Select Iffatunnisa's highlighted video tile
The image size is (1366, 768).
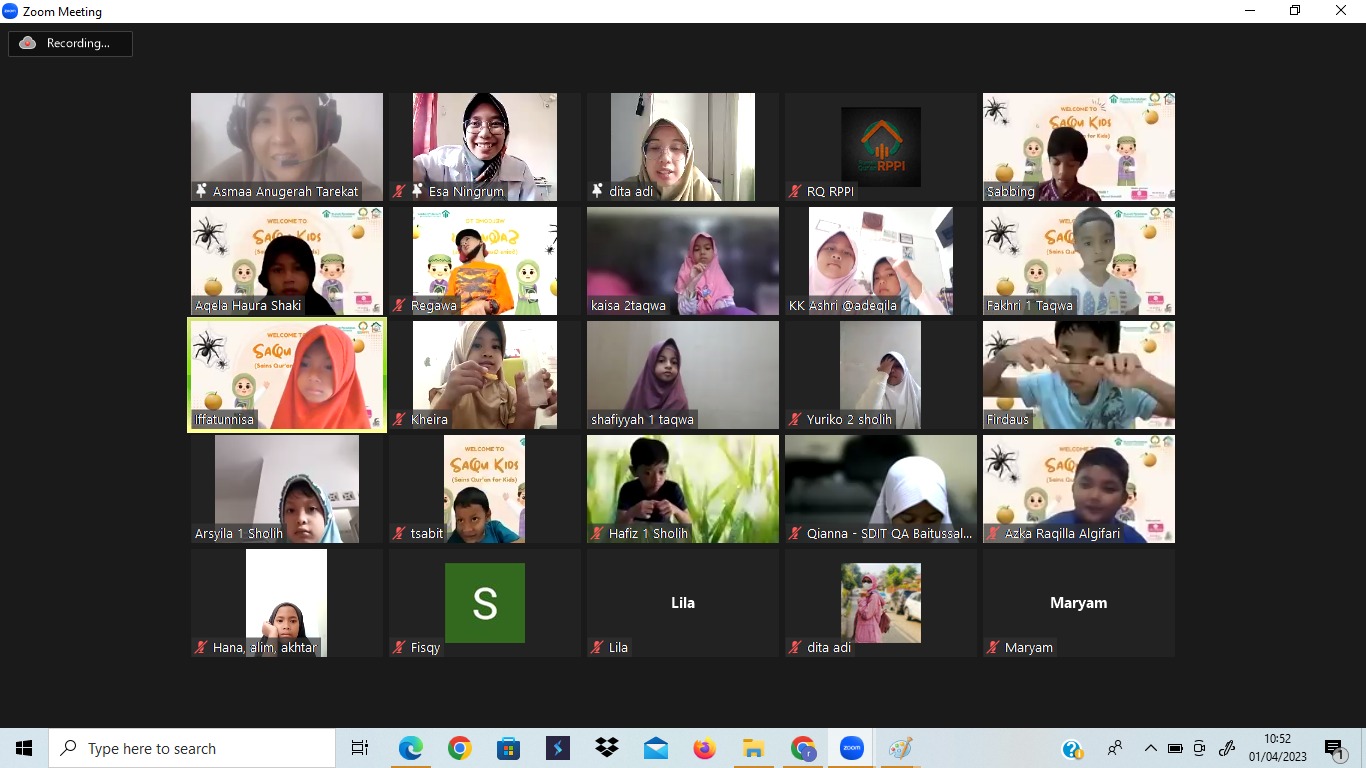pos(287,374)
